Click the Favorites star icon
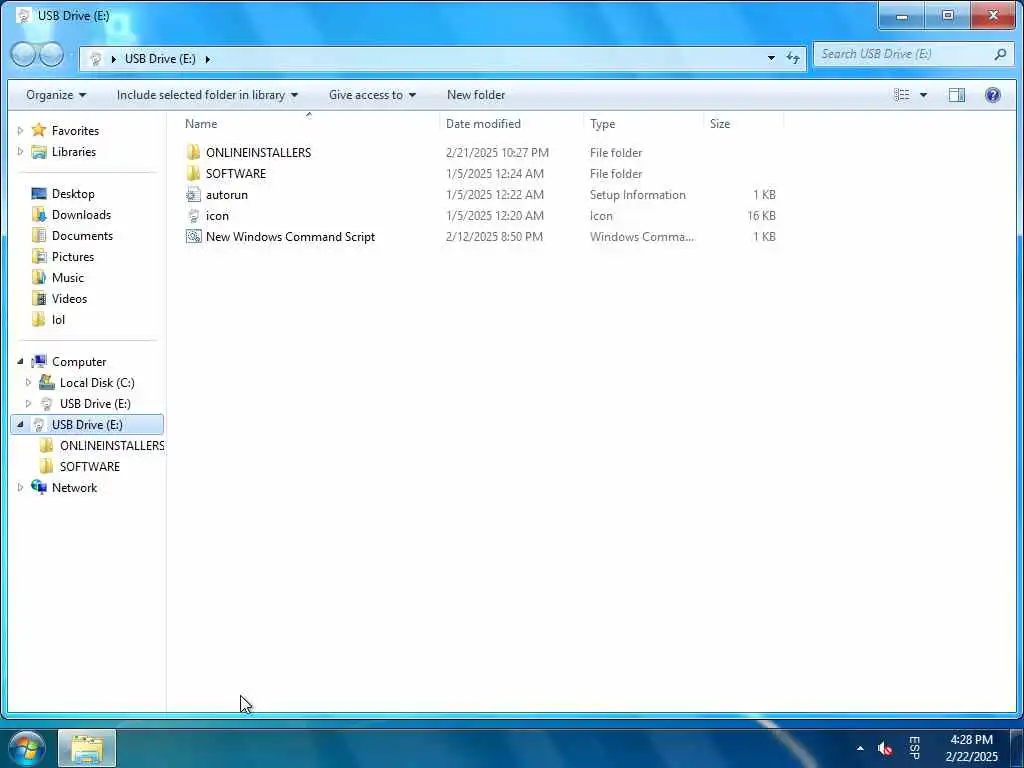 click(39, 130)
